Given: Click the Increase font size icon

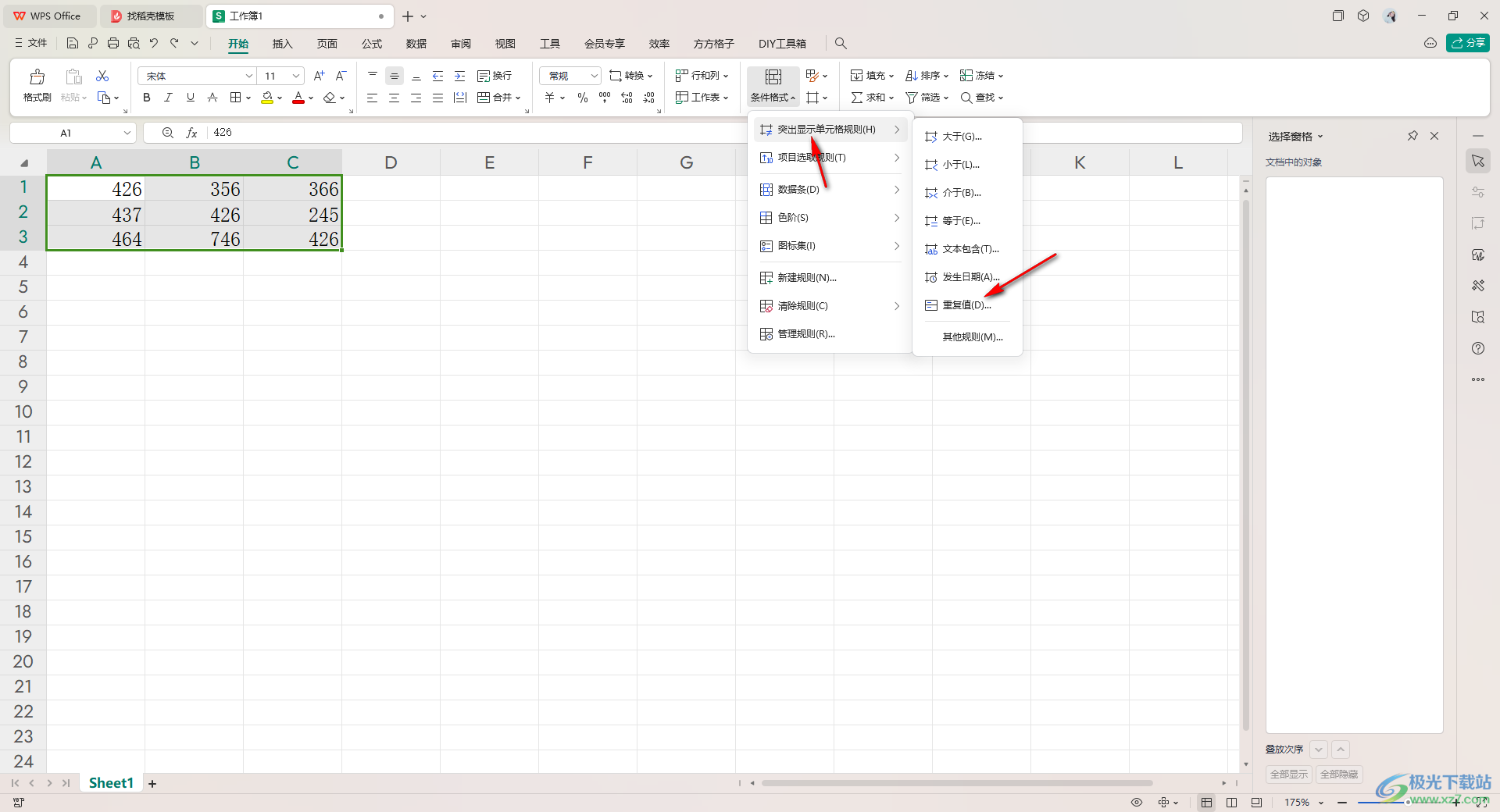Looking at the screenshot, I should (x=319, y=76).
